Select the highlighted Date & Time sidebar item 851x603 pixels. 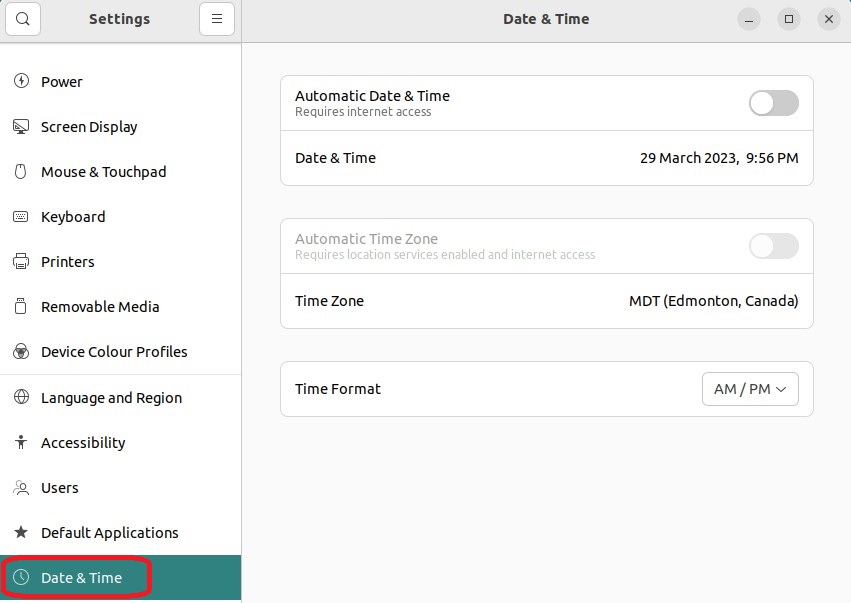click(x=81, y=578)
